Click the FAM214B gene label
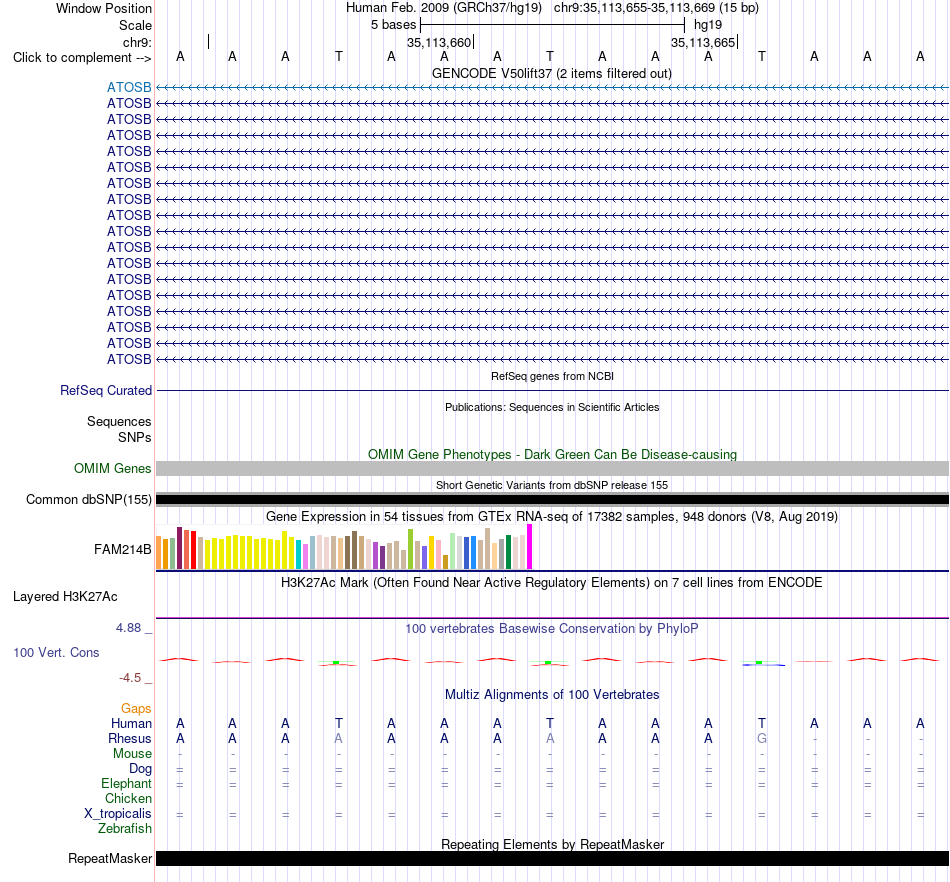 pos(122,549)
